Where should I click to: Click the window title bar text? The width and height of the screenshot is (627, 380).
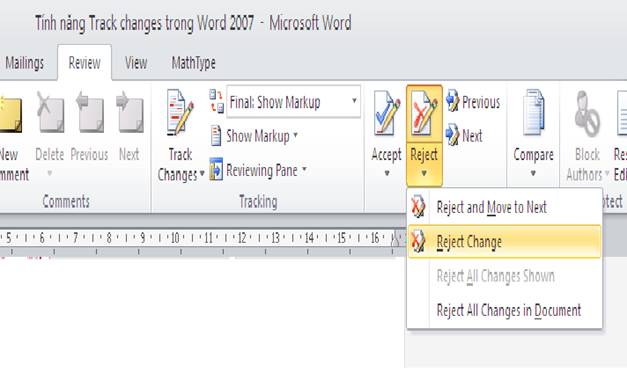pyautogui.click(x=193, y=23)
